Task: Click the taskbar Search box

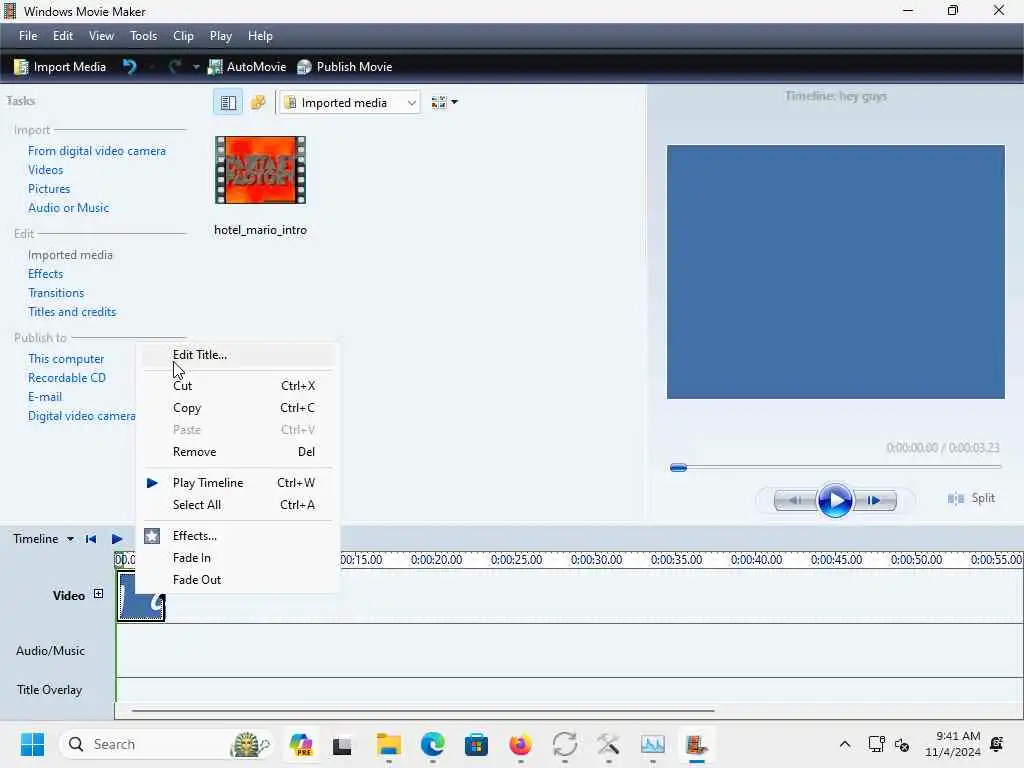Action: coord(167,744)
